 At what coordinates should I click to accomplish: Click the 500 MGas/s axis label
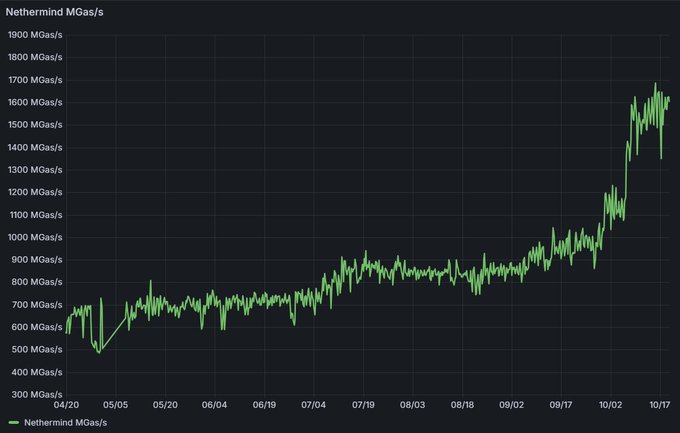coord(37,349)
